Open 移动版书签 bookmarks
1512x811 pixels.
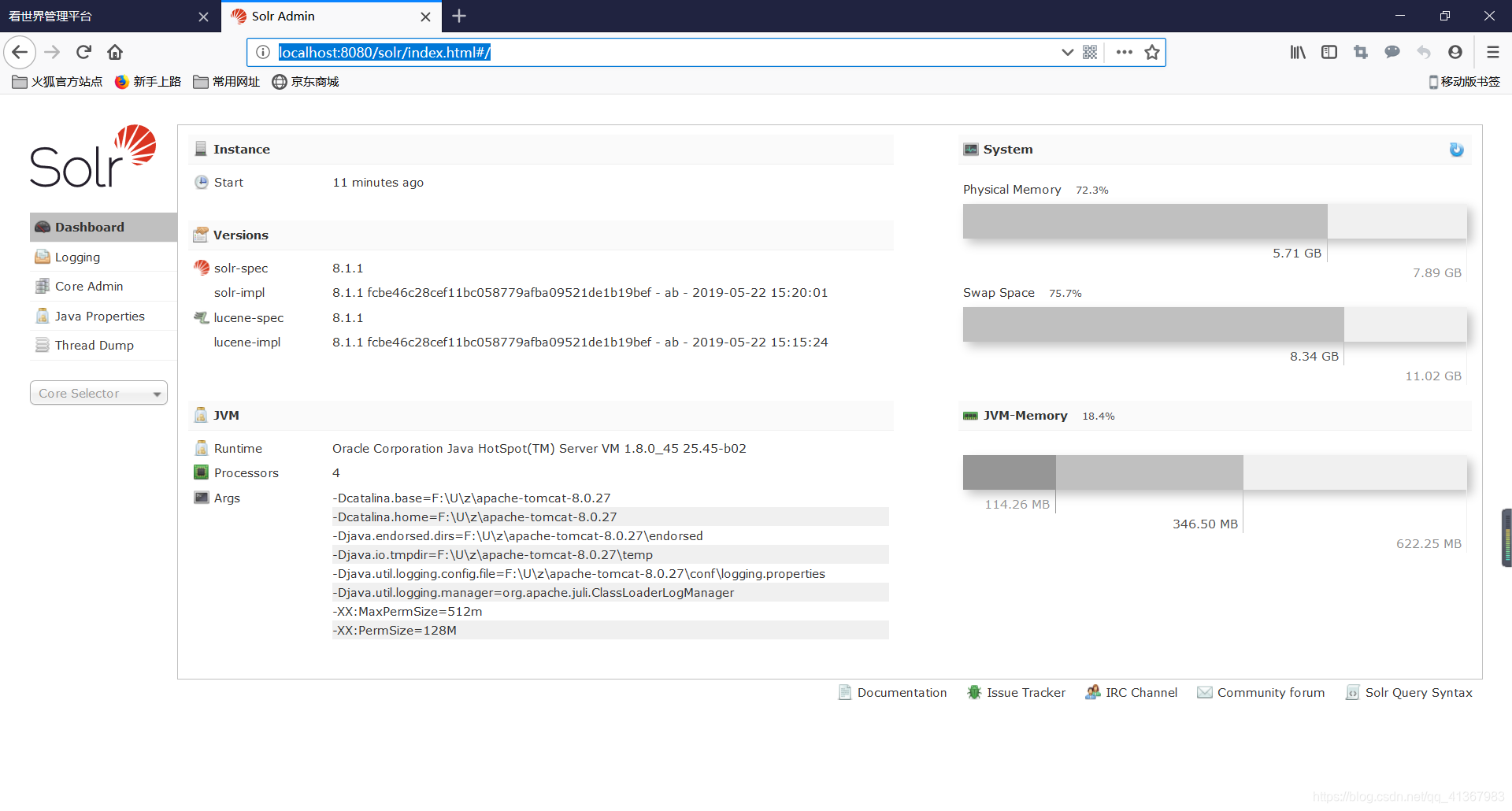point(1465,82)
